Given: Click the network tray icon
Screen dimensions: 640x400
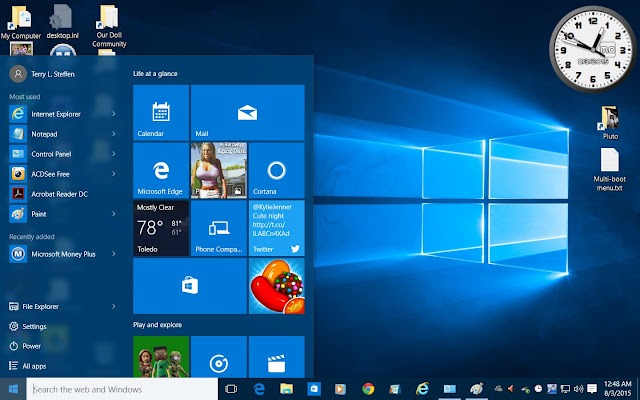Looking at the screenshot, I should 565,389.
